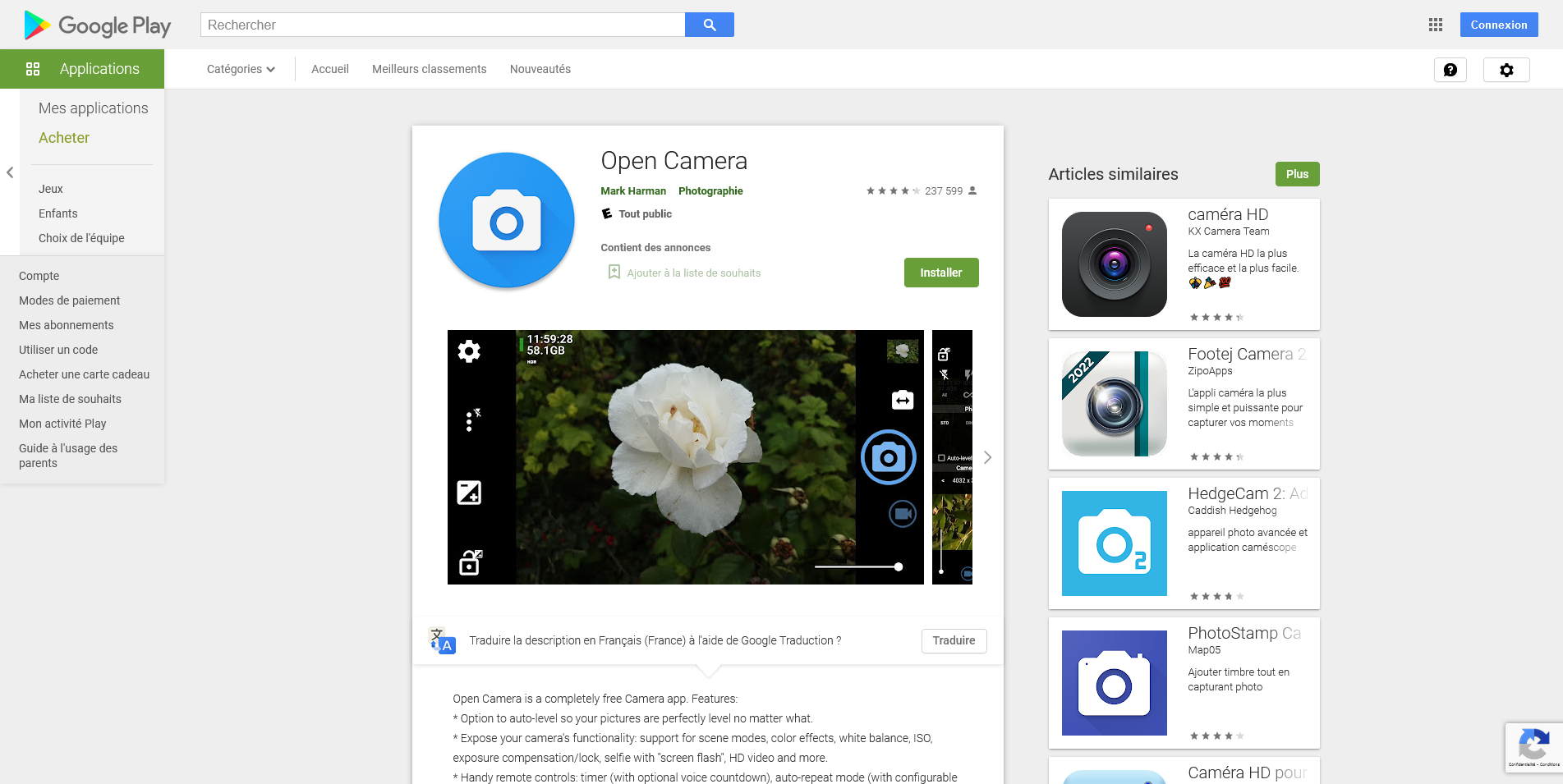The height and width of the screenshot is (784, 1563).
Task: Click the Mark Harman developer link
Action: [x=633, y=190]
